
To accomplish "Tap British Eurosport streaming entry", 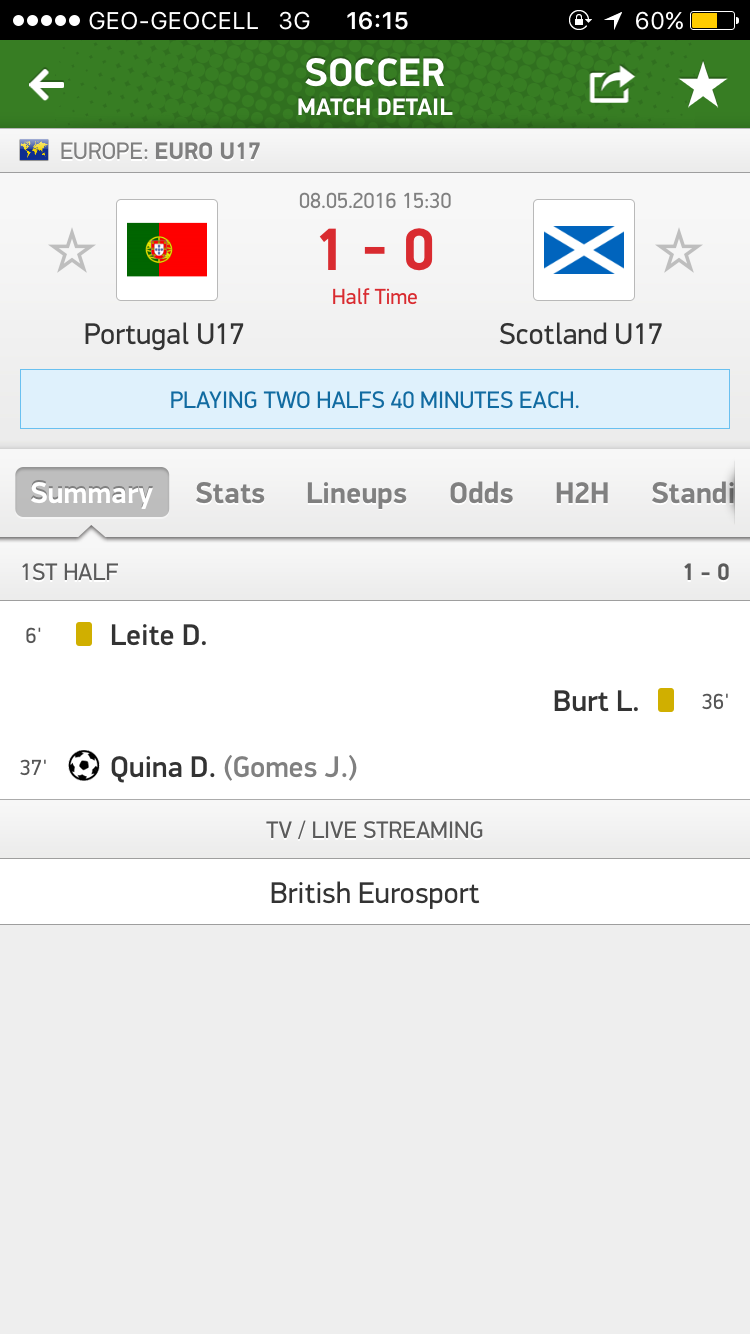I will coord(375,892).
